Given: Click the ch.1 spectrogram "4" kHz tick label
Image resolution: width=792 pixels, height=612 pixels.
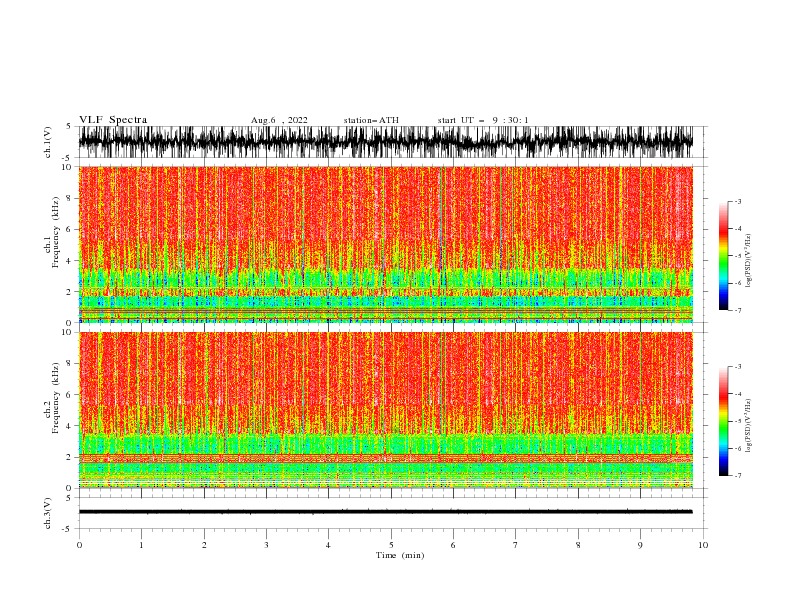Looking at the screenshot, I should pyautogui.click(x=69, y=261).
